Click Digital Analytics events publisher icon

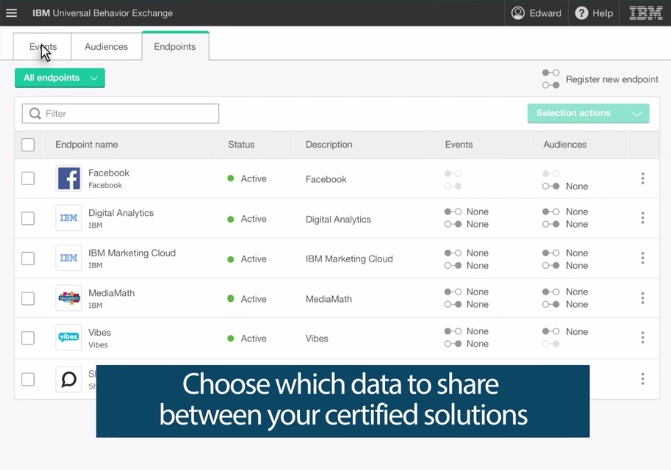(453, 211)
